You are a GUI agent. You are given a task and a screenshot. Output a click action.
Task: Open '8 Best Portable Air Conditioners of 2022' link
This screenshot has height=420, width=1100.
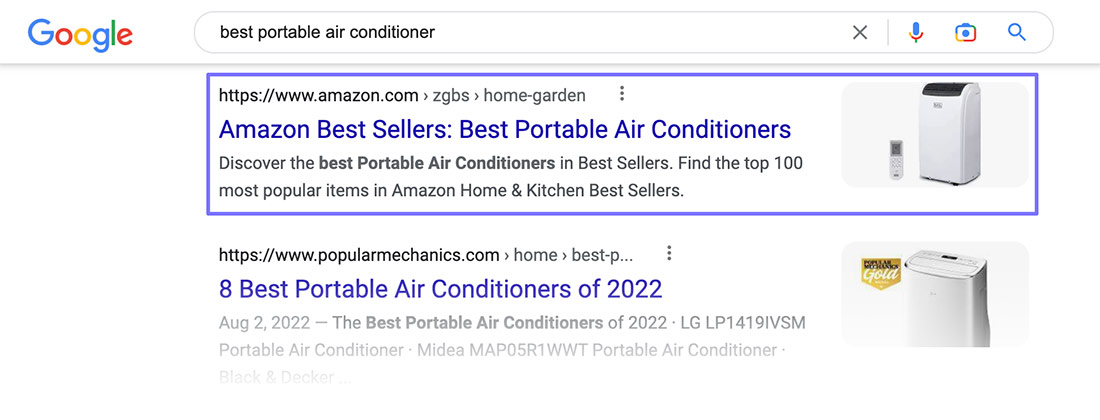pos(441,288)
